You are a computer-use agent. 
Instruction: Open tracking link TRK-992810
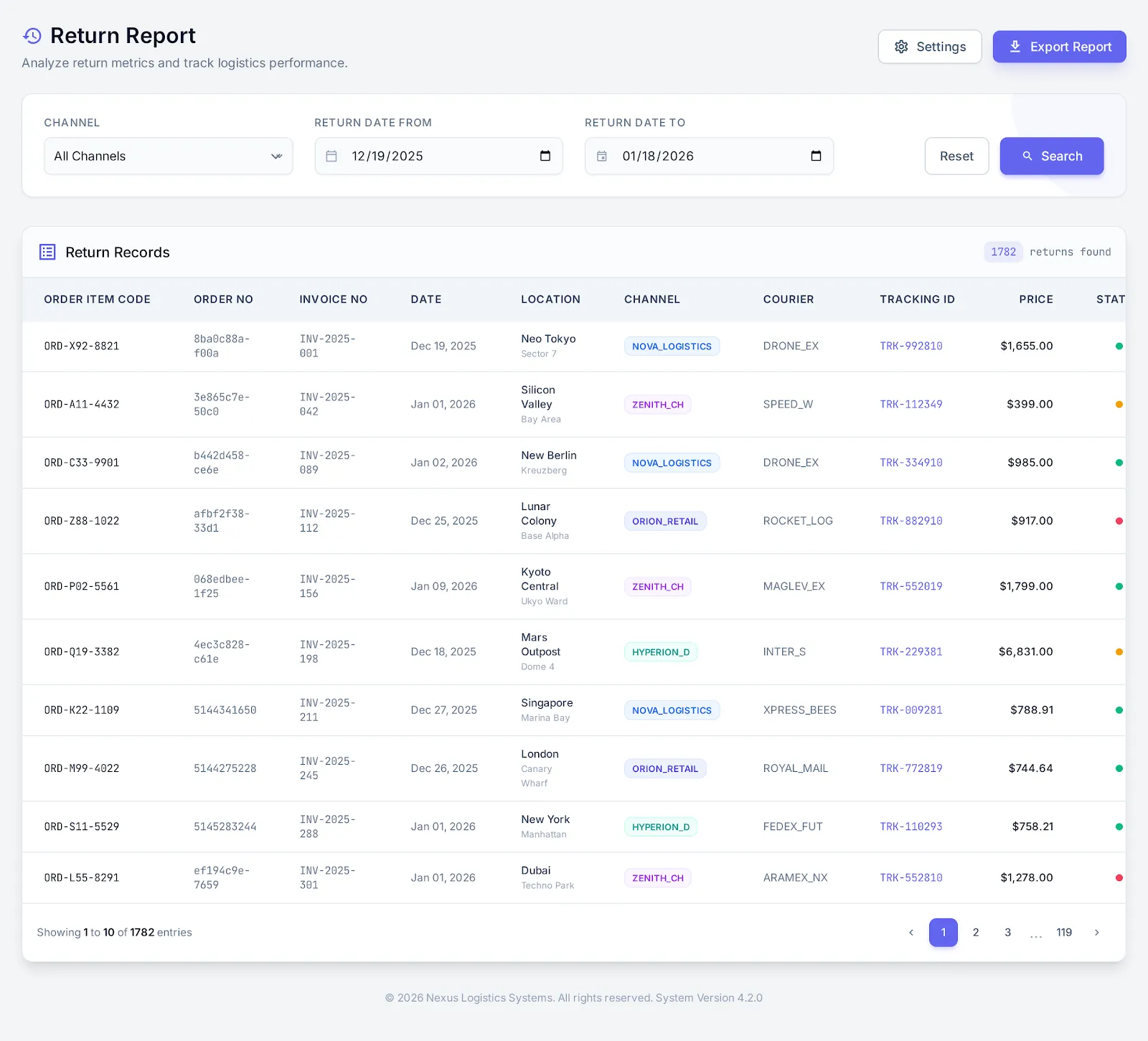pos(911,346)
